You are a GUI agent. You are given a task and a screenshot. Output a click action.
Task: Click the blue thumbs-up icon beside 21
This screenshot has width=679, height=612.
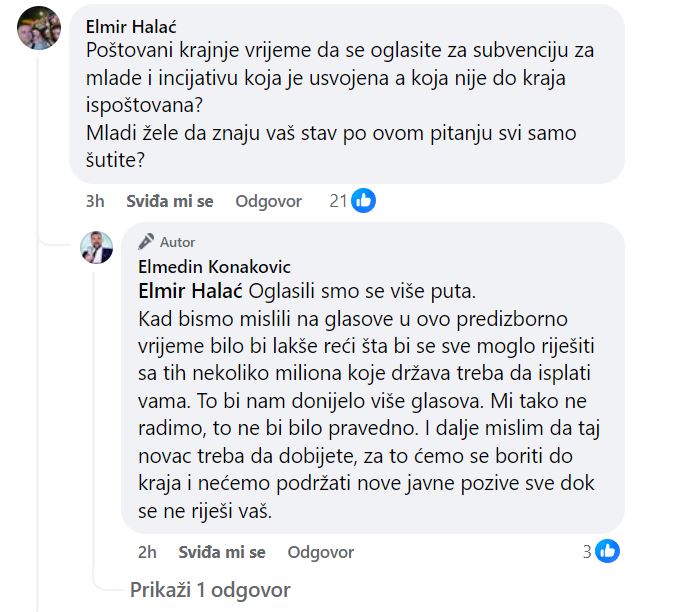click(363, 201)
